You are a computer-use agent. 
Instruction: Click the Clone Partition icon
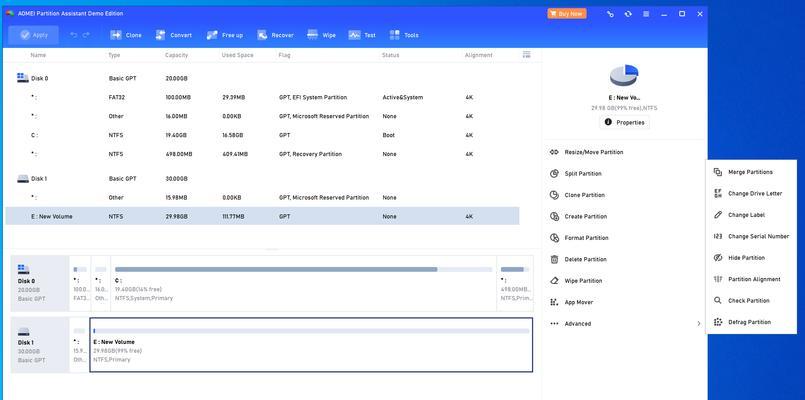[554, 195]
